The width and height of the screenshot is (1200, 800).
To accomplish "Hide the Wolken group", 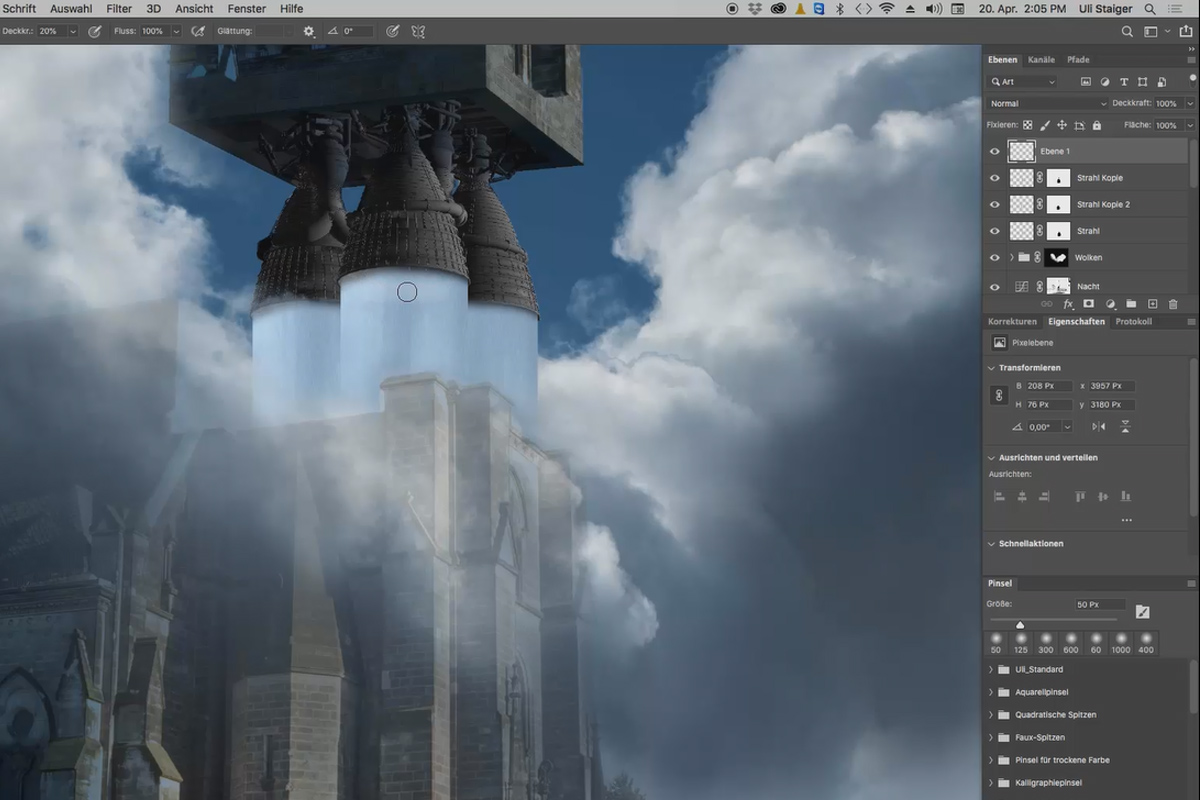I will pos(994,258).
